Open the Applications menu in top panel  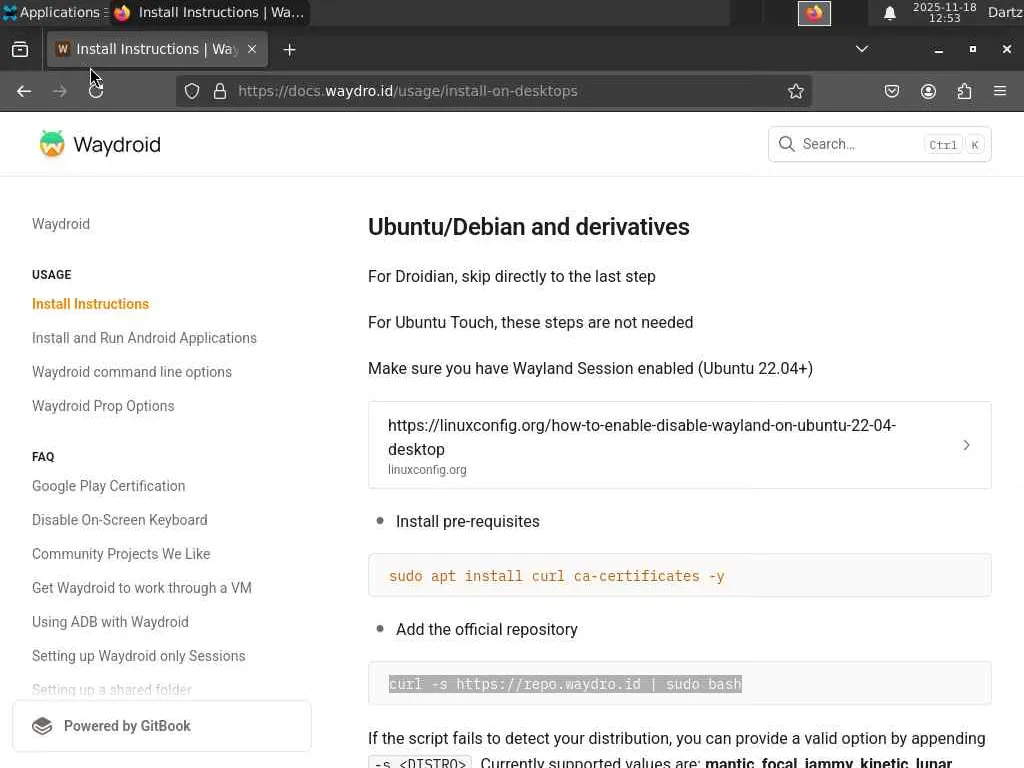51,13
